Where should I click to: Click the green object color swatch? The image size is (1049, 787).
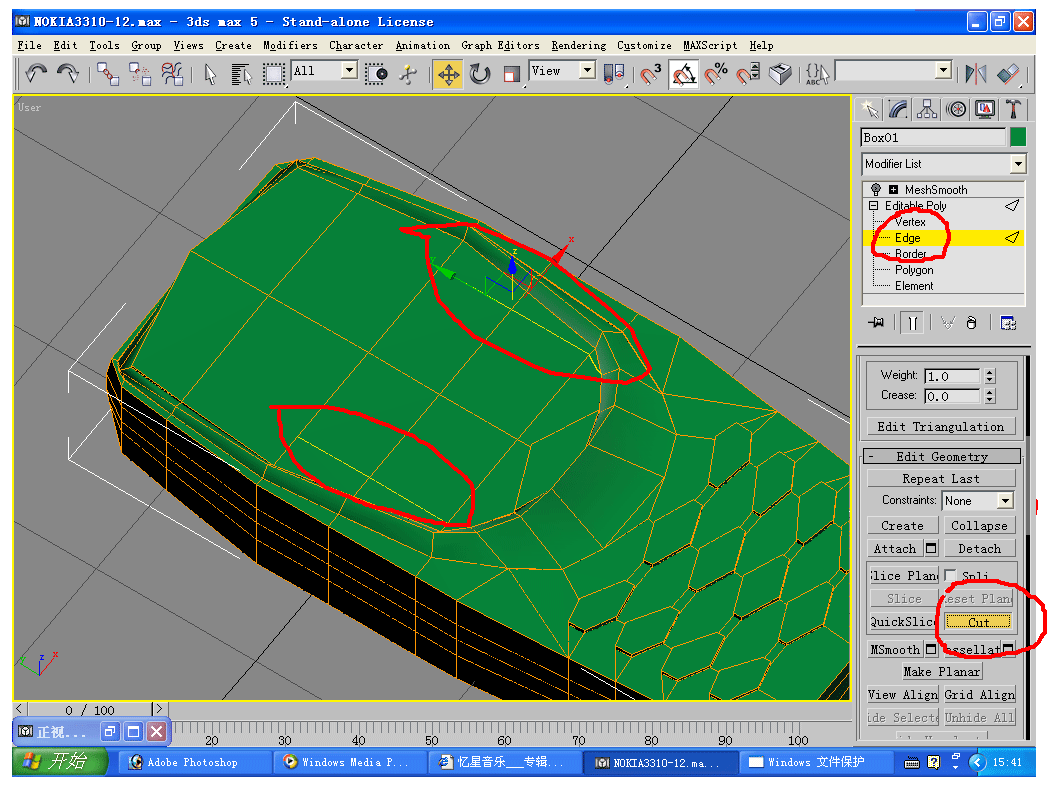pyautogui.click(x=1018, y=137)
